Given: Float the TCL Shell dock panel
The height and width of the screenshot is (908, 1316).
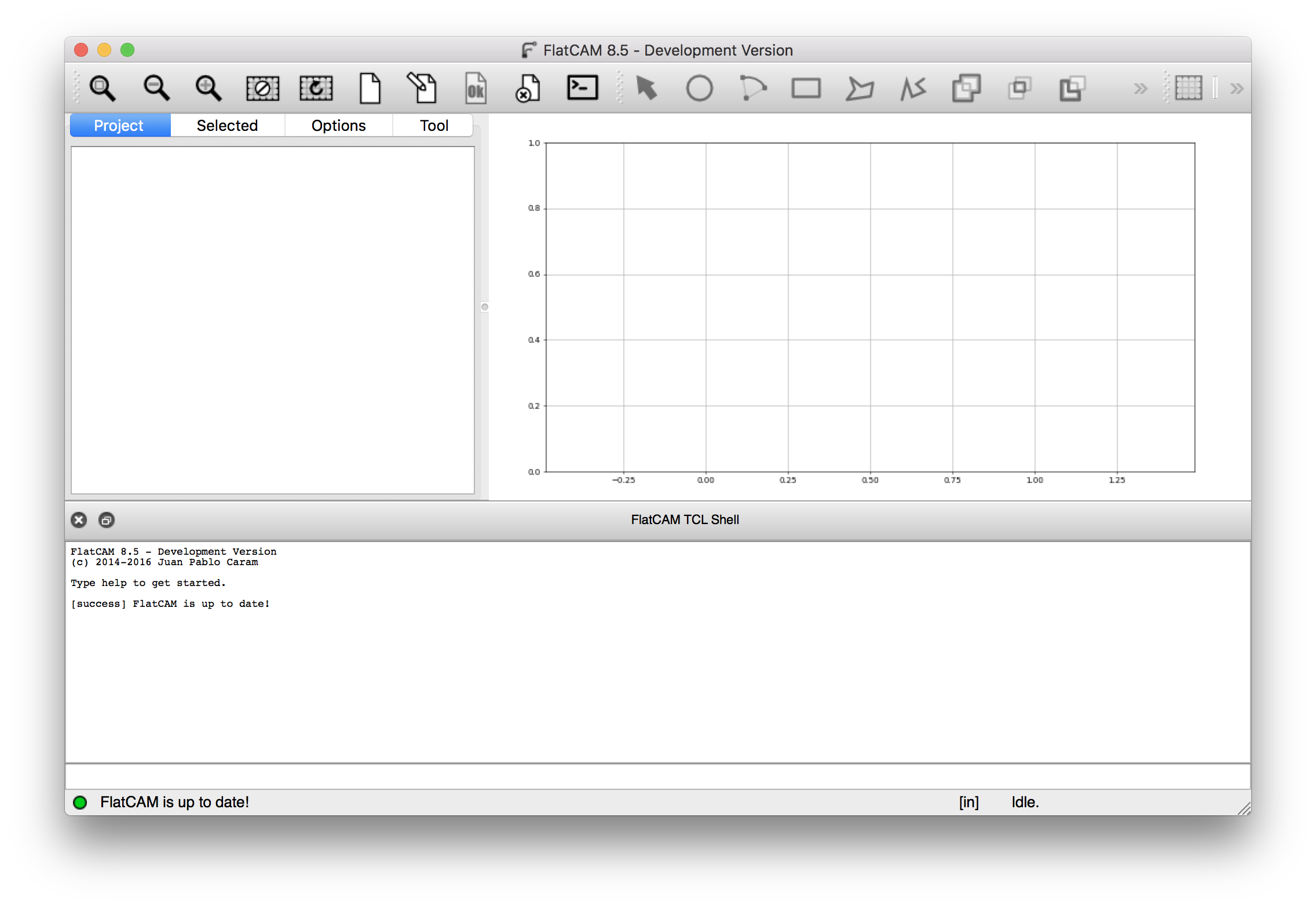Looking at the screenshot, I should pyautogui.click(x=107, y=520).
